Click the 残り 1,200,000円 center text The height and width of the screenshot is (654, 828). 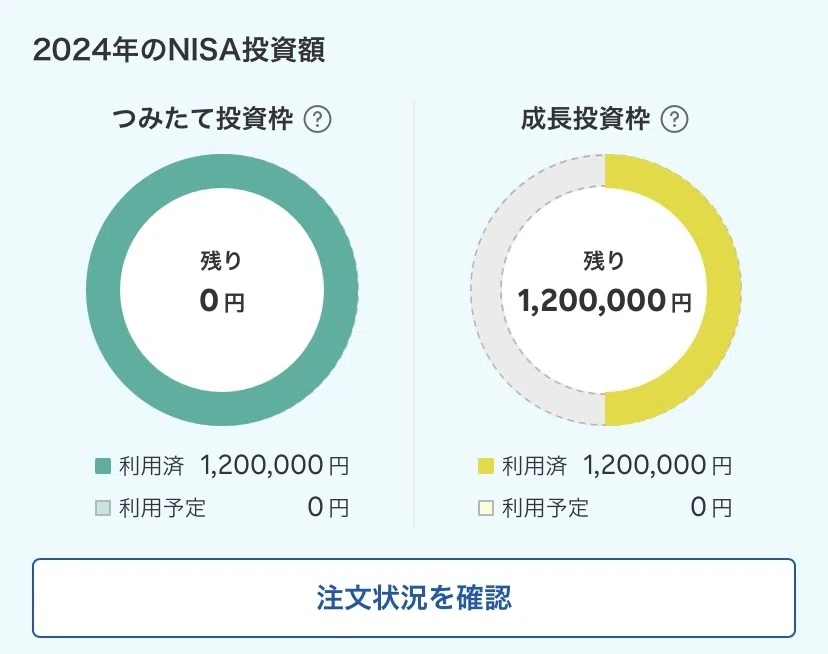pos(605,283)
